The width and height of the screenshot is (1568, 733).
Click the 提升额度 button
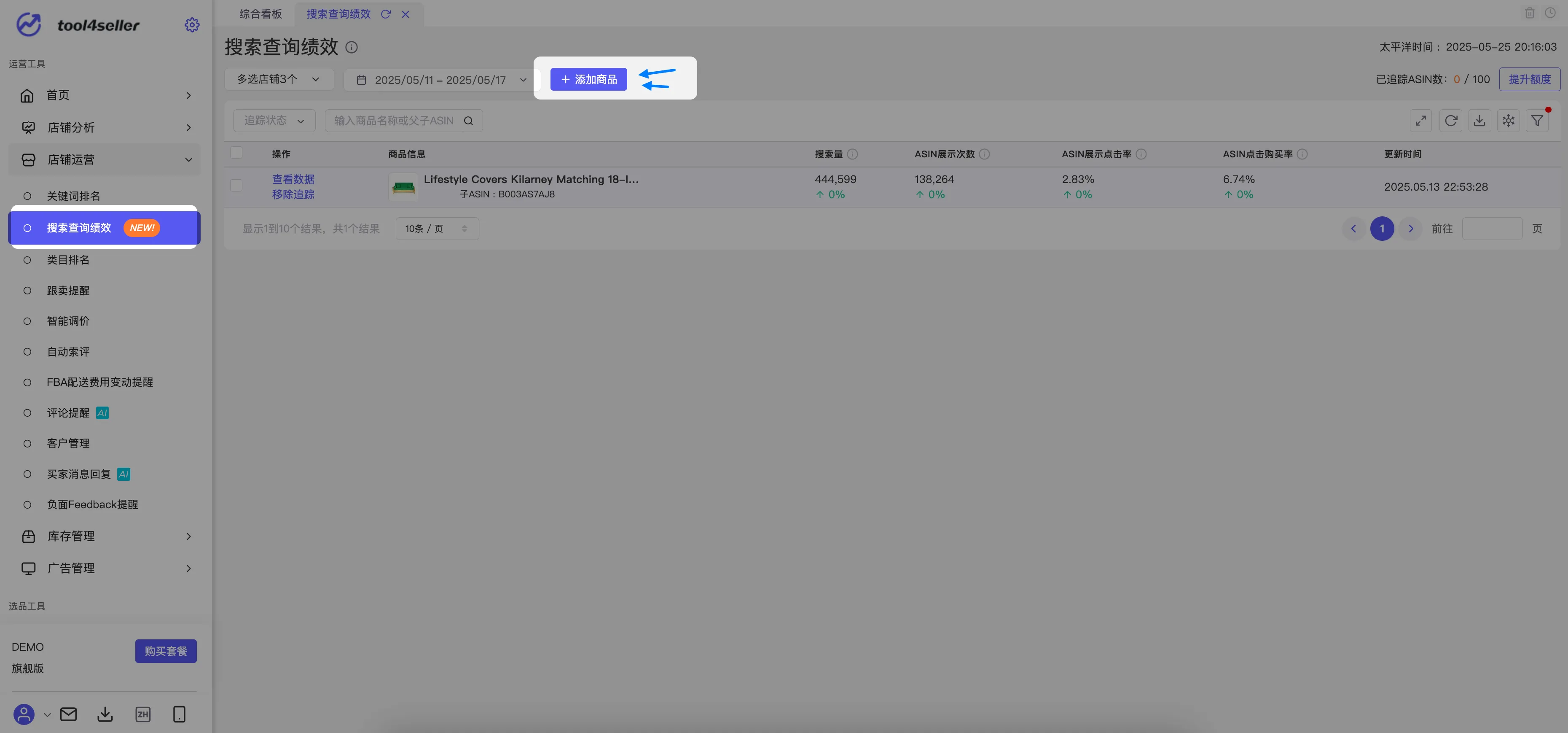[x=1529, y=79]
